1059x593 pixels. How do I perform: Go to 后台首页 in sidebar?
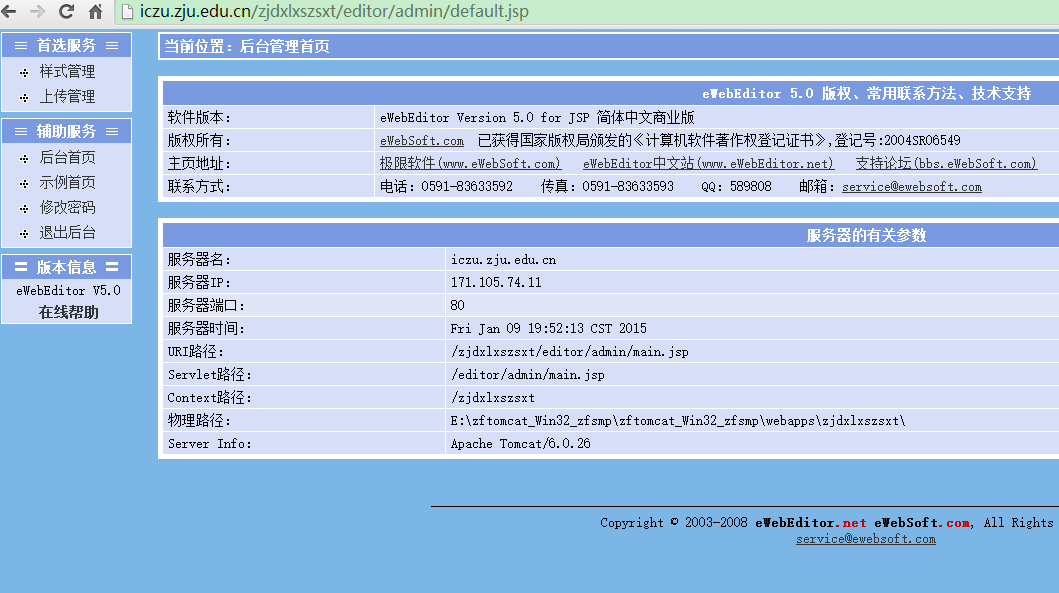point(67,157)
